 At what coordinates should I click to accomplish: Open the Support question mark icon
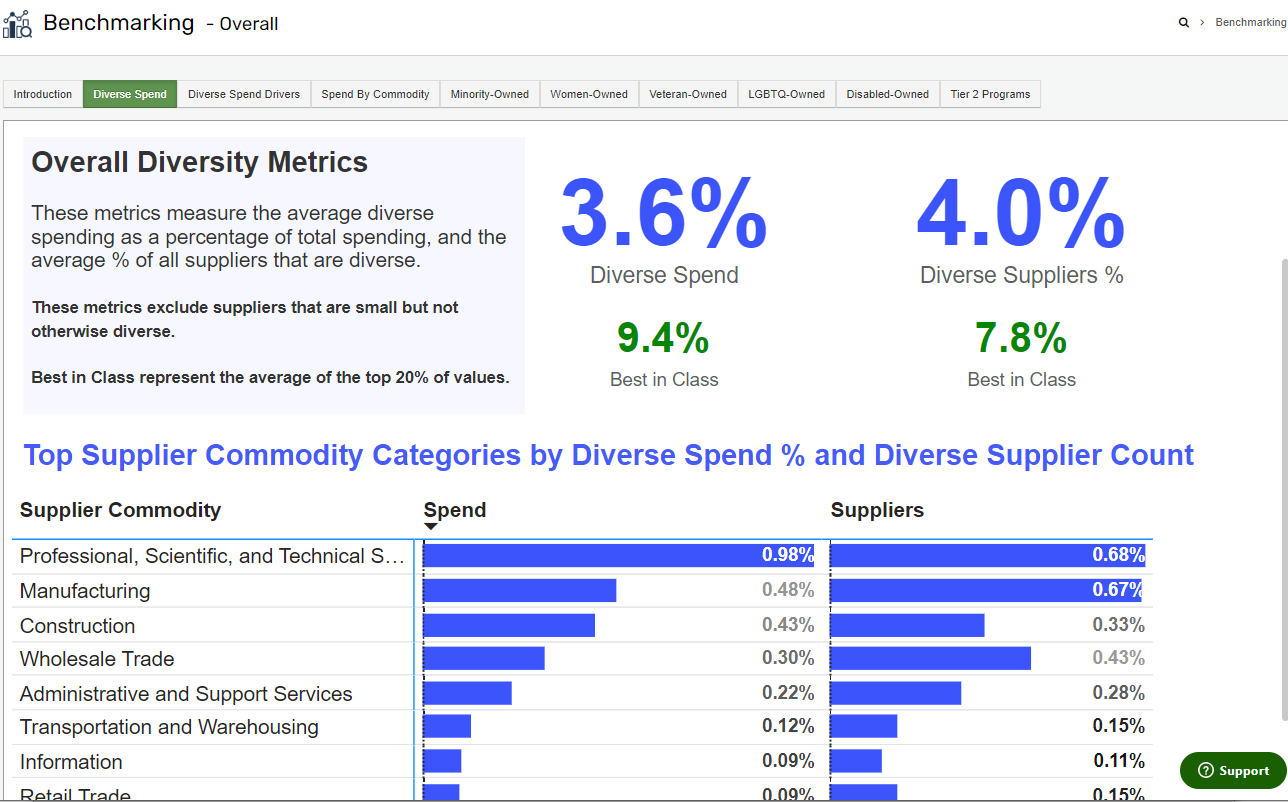1208,770
